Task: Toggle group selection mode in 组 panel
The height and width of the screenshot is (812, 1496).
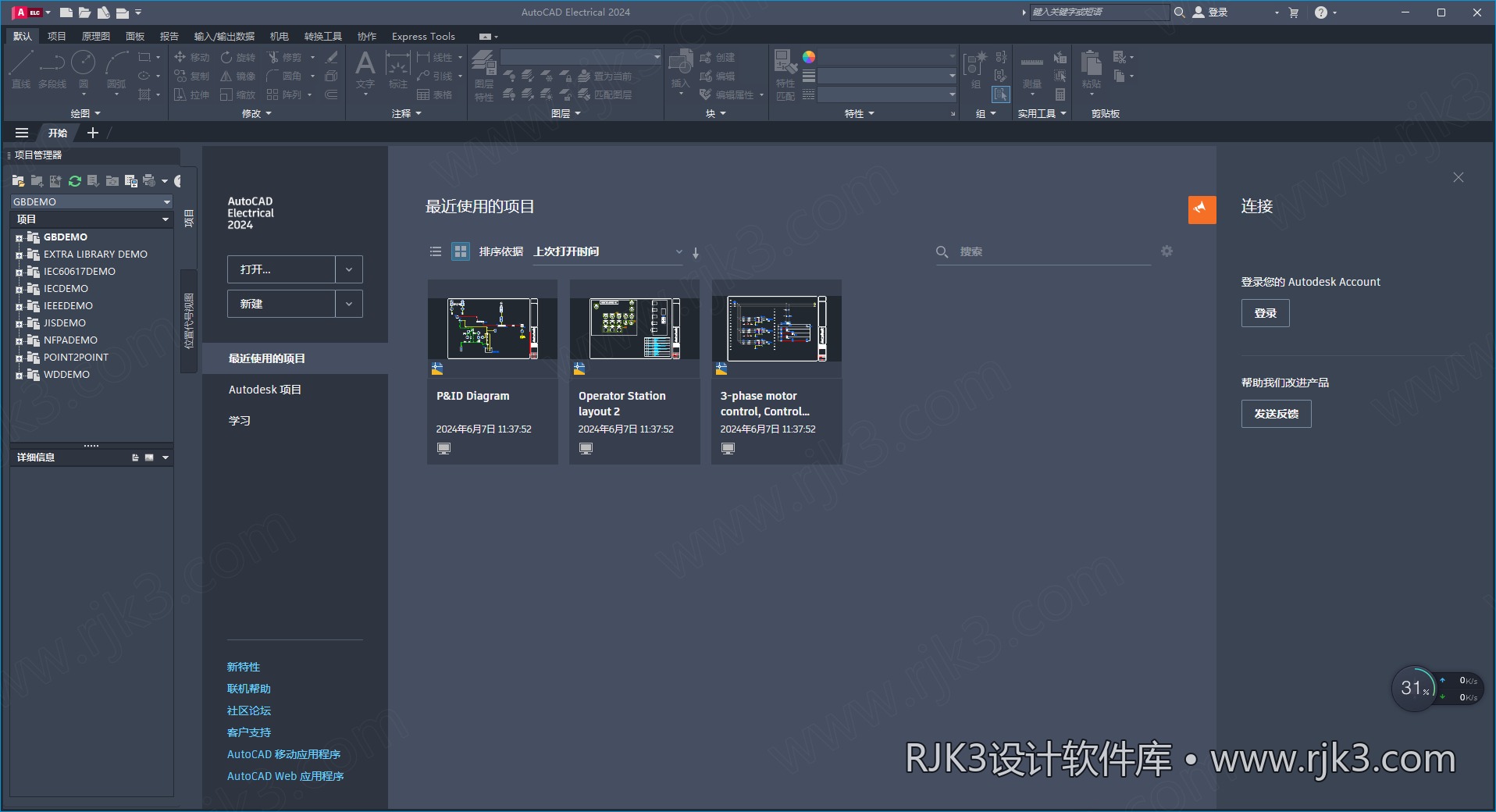Action: 1000,94
